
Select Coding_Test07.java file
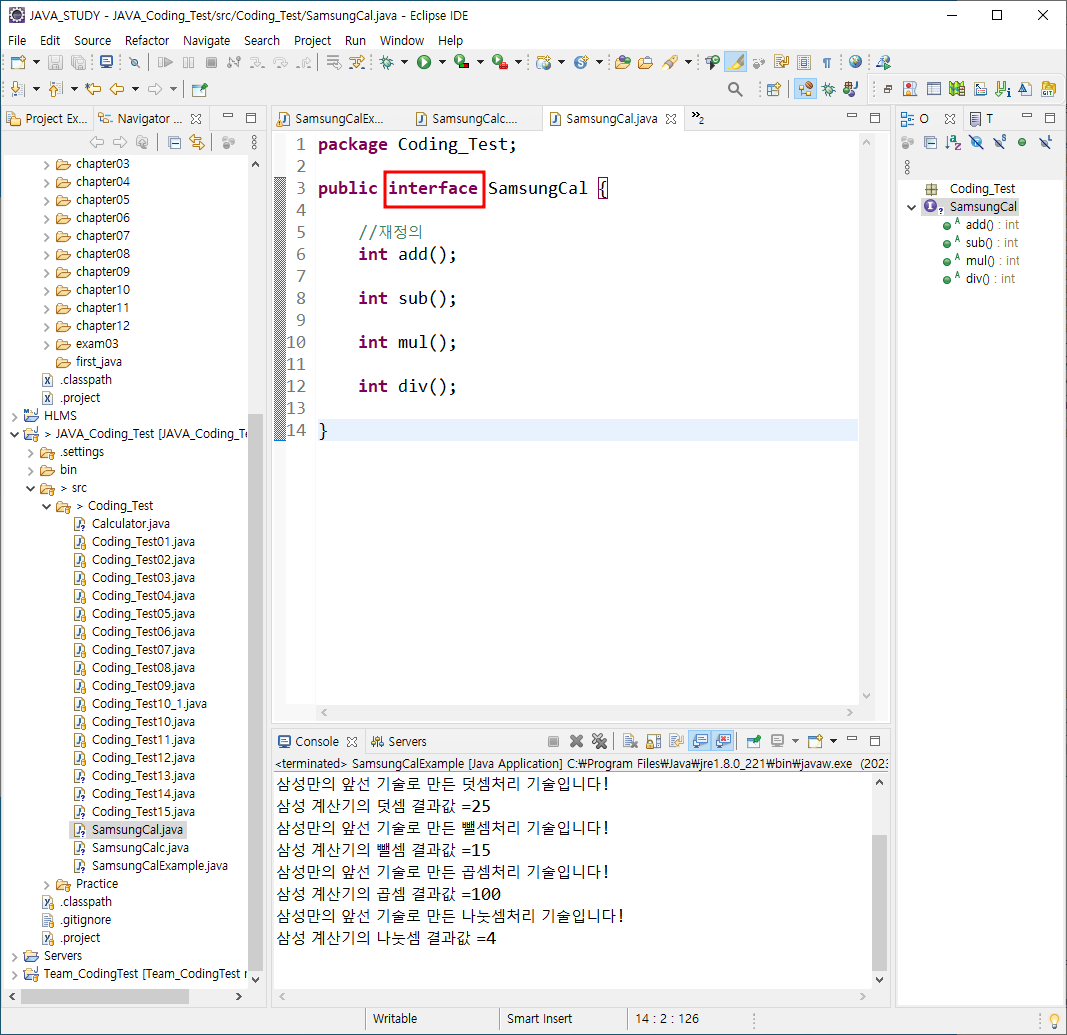tap(143, 650)
